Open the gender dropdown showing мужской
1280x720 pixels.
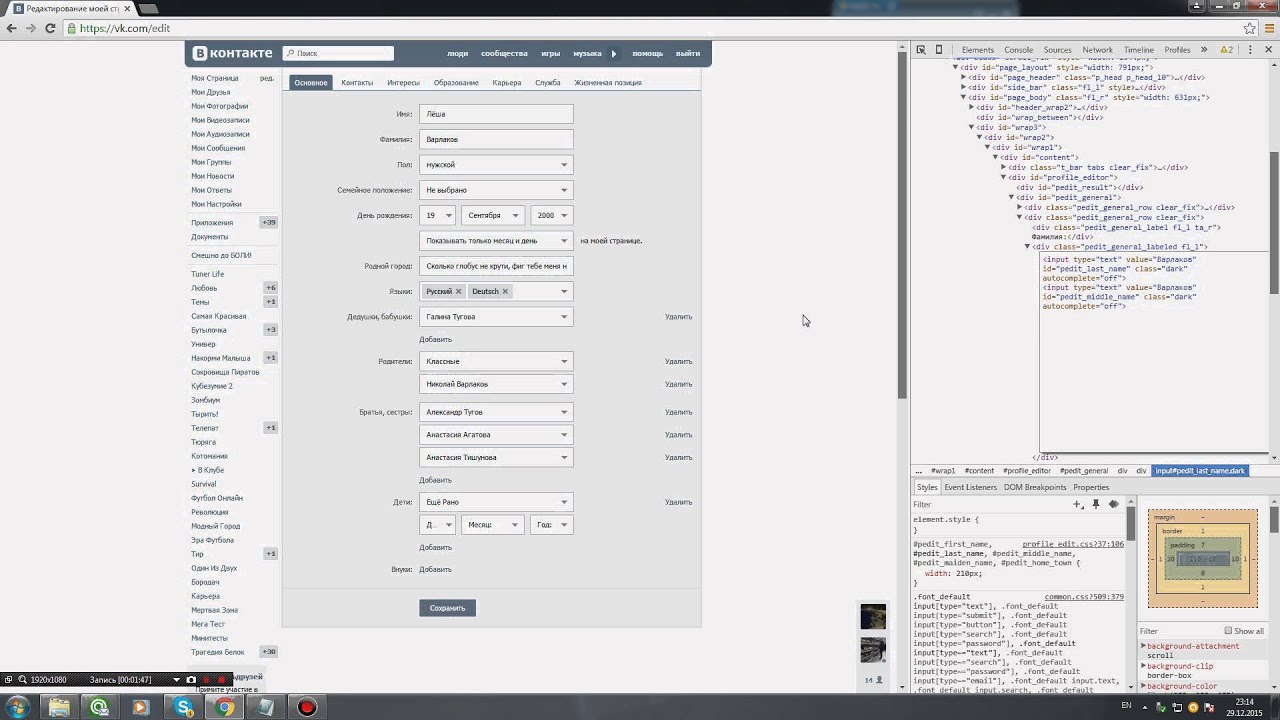[x=496, y=165]
